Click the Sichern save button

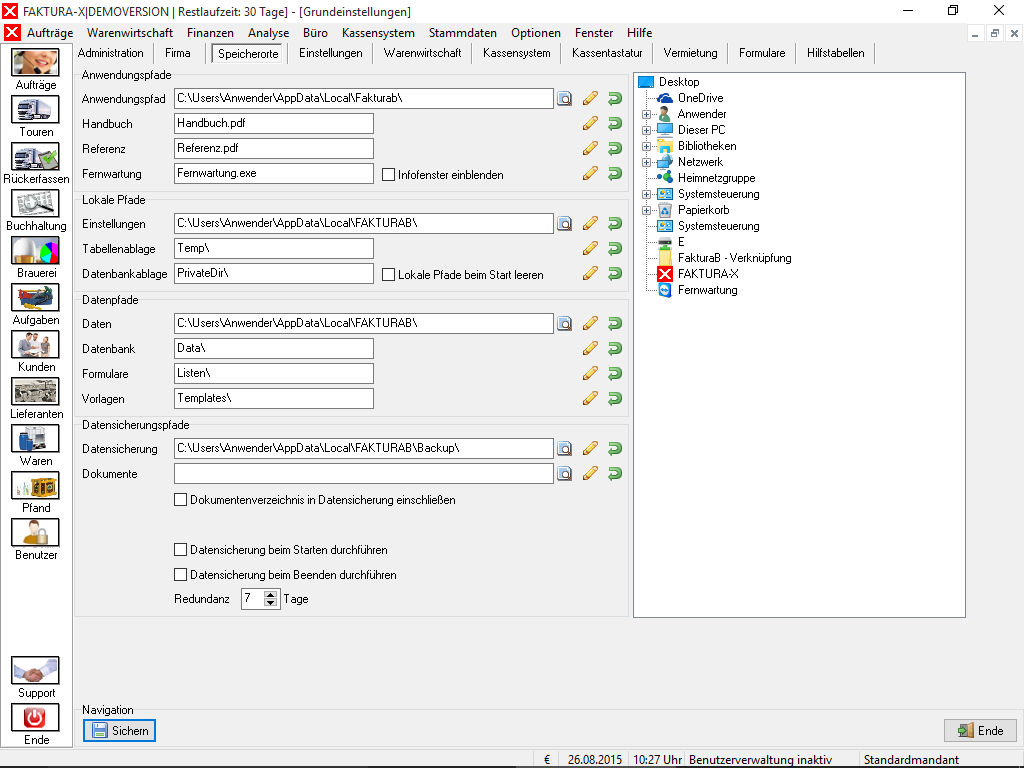point(120,730)
